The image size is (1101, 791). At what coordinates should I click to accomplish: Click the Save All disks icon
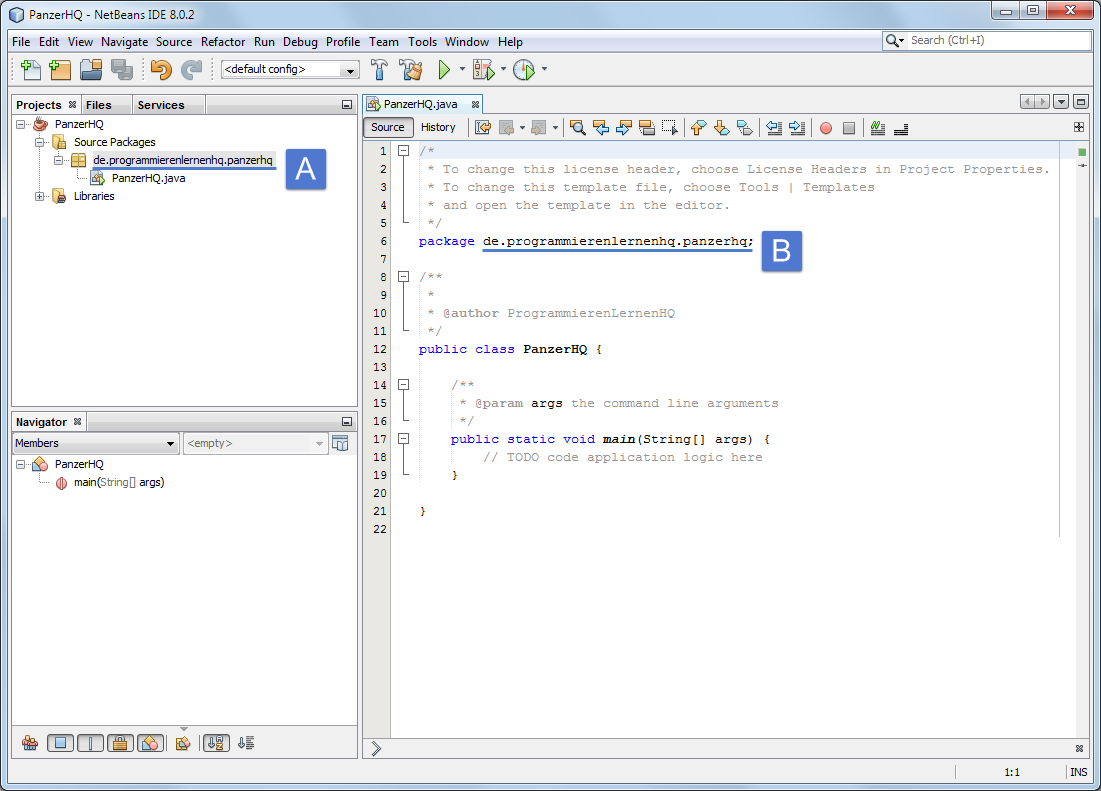click(121, 69)
